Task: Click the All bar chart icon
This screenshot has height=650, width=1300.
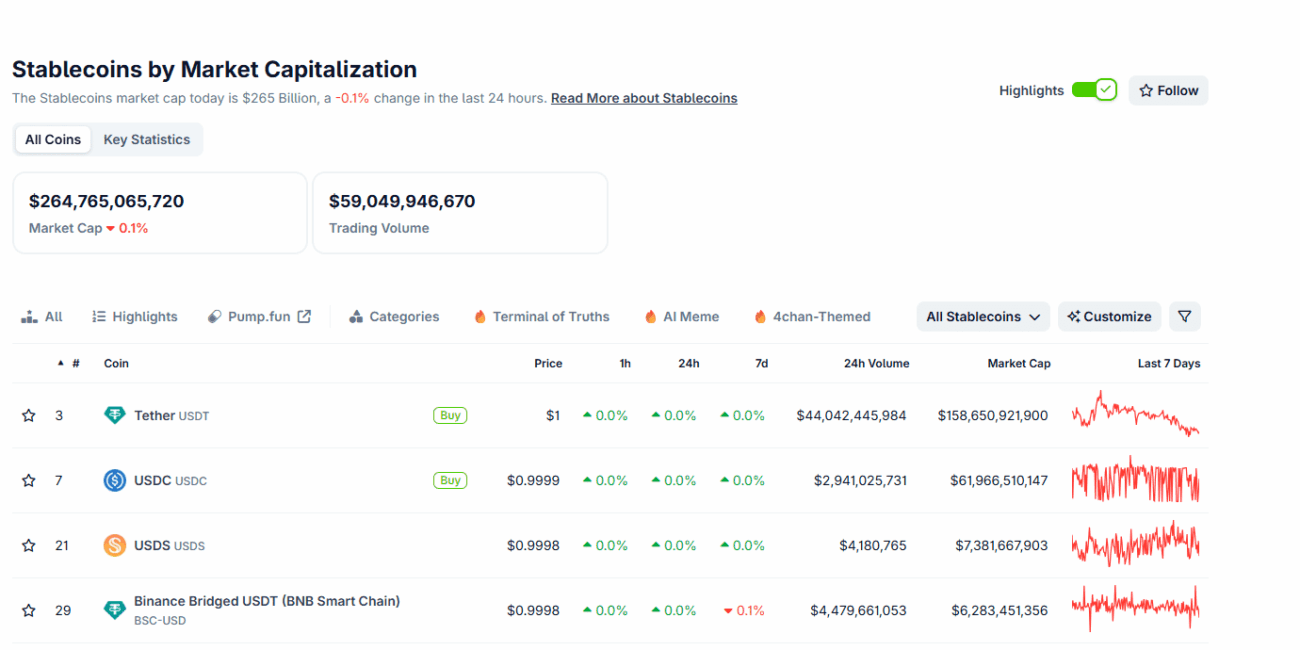Action: [29, 316]
